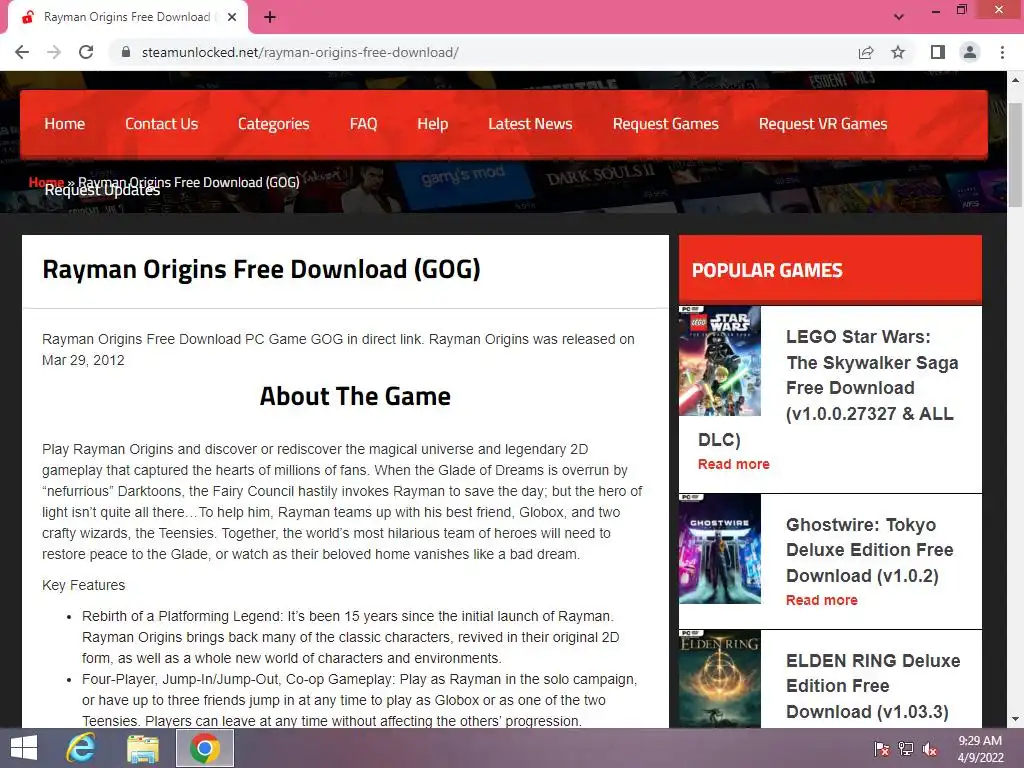The width and height of the screenshot is (1024, 768).
Task: Launch Internet Explorer from taskbar
Action: (x=81, y=748)
